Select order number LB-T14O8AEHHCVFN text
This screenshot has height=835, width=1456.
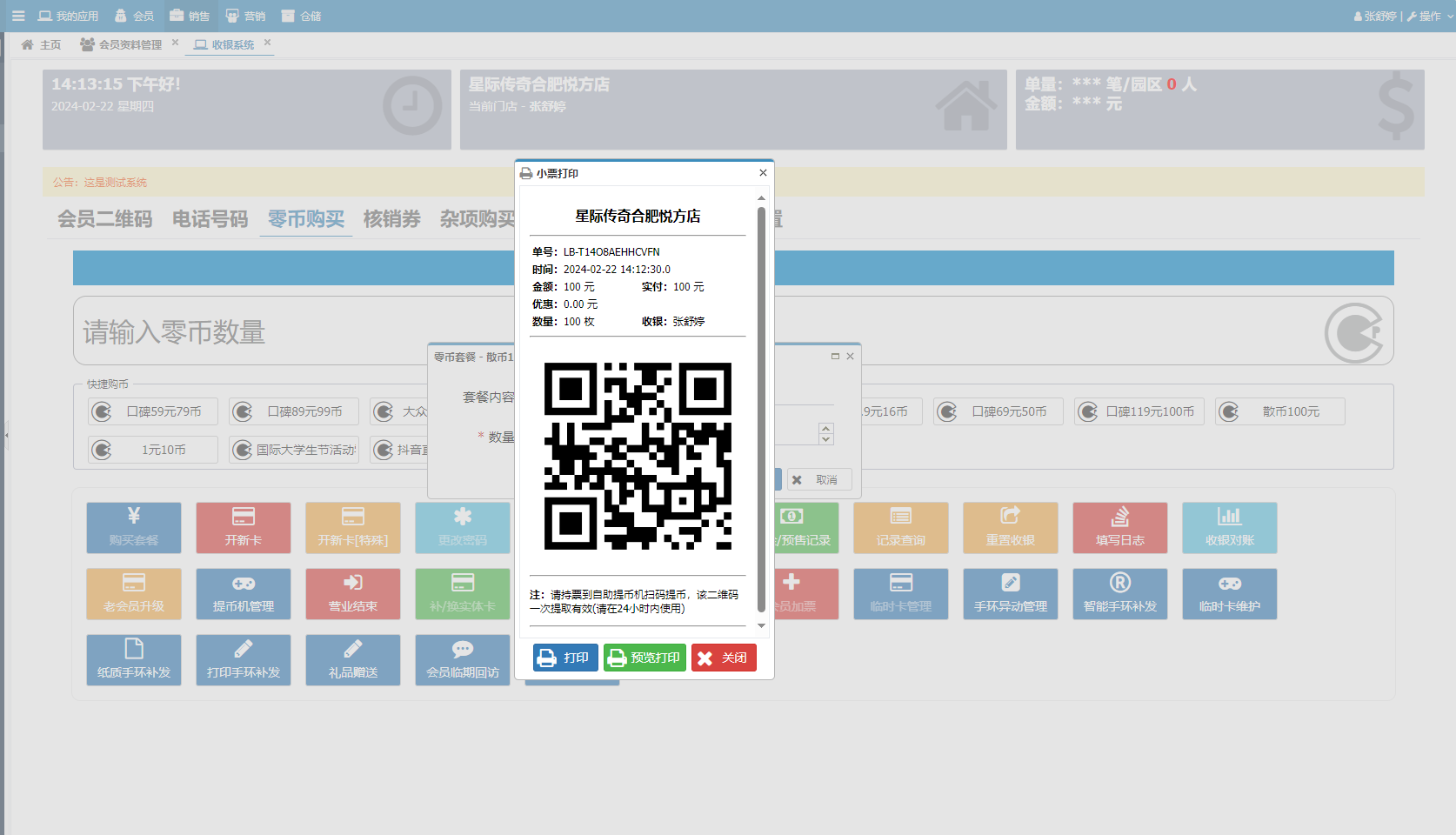point(611,252)
